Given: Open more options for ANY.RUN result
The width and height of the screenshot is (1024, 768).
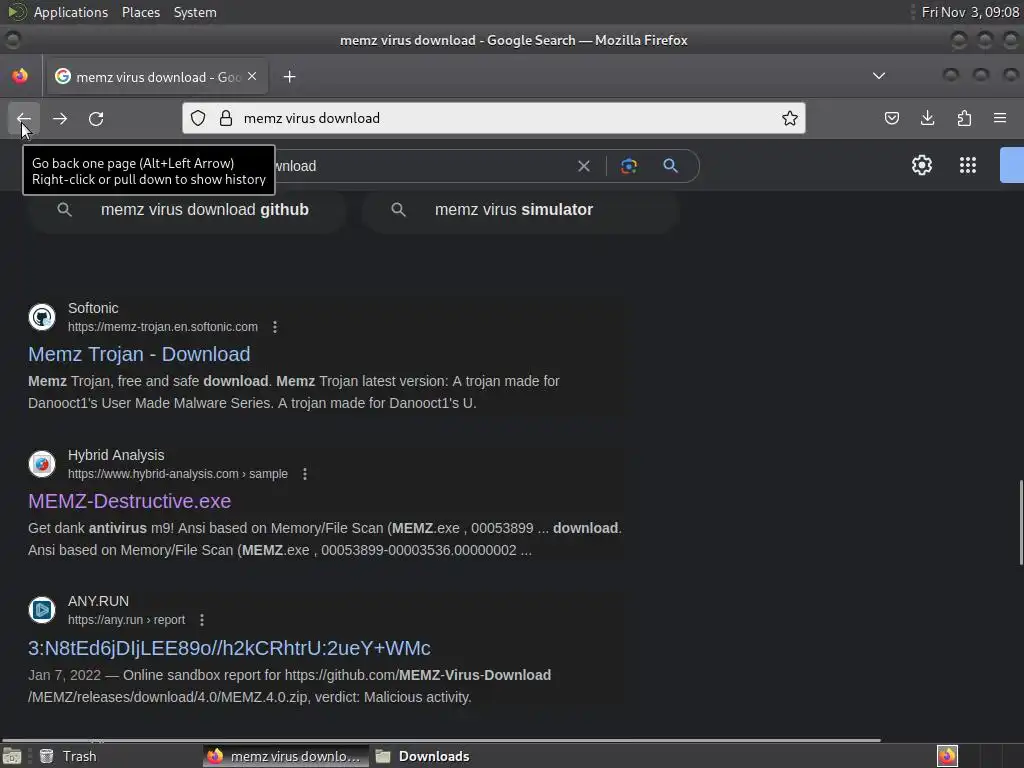Looking at the screenshot, I should tap(202, 620).
